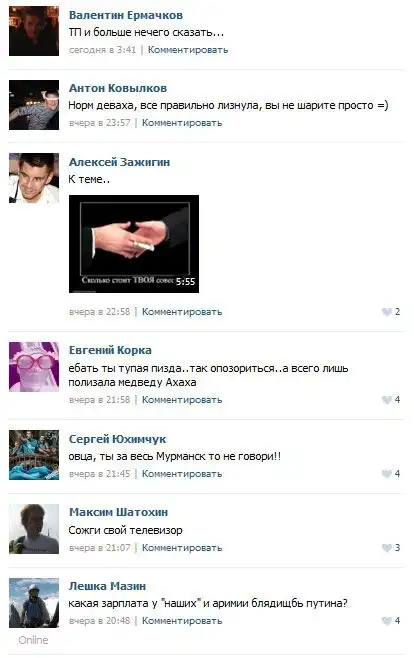The width and height of the screenshot is (414, 658).
Task: Open Антон Ковылков's profile picture
Action: (x=34, y=105)
